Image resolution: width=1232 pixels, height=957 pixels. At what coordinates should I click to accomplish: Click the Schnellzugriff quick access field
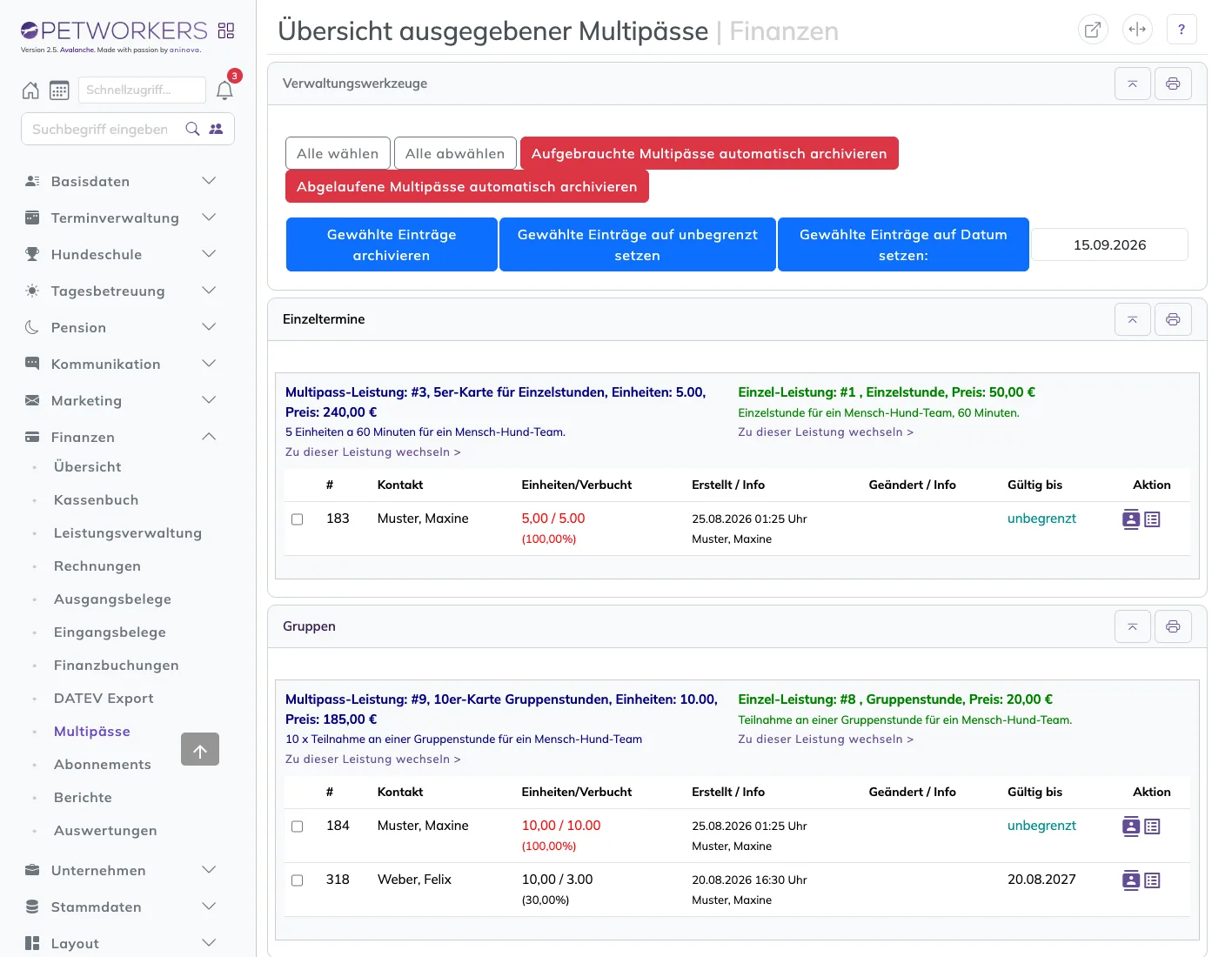142,90
